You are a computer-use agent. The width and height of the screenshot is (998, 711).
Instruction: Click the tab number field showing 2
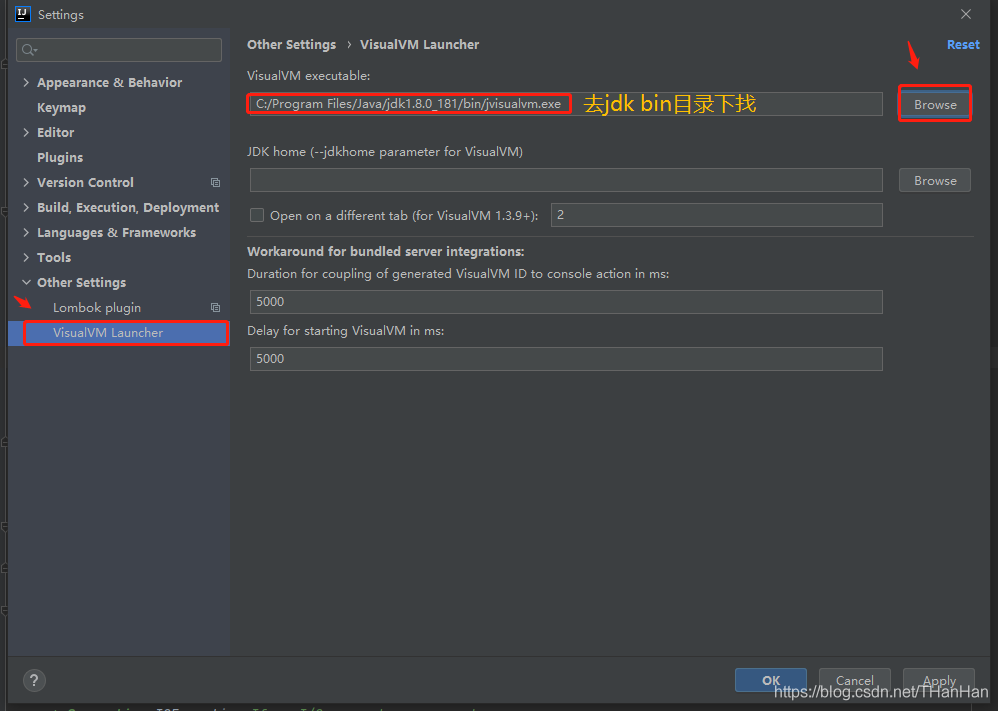pos(717,215)
